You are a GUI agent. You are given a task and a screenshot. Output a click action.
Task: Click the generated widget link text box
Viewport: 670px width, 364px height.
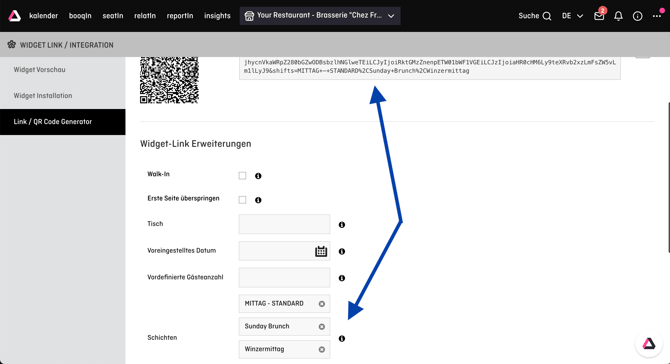point(430,68)
